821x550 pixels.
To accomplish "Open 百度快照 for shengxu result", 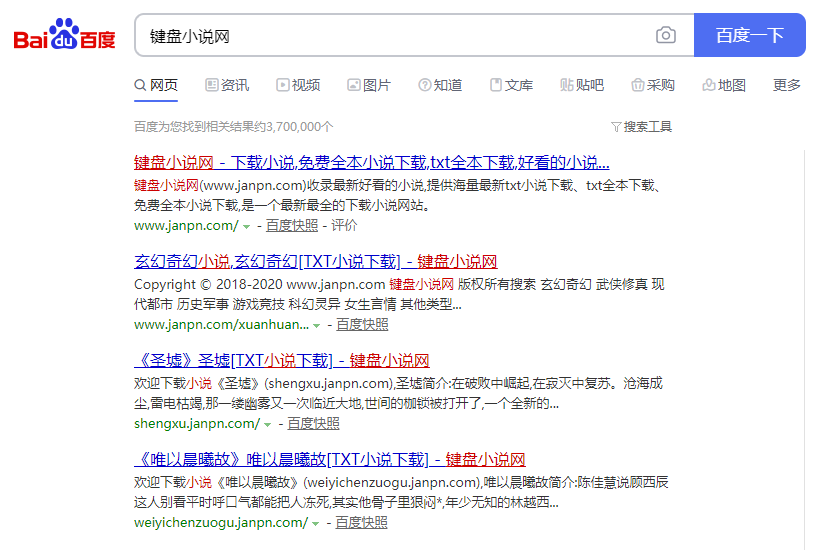I will [313, 424].
